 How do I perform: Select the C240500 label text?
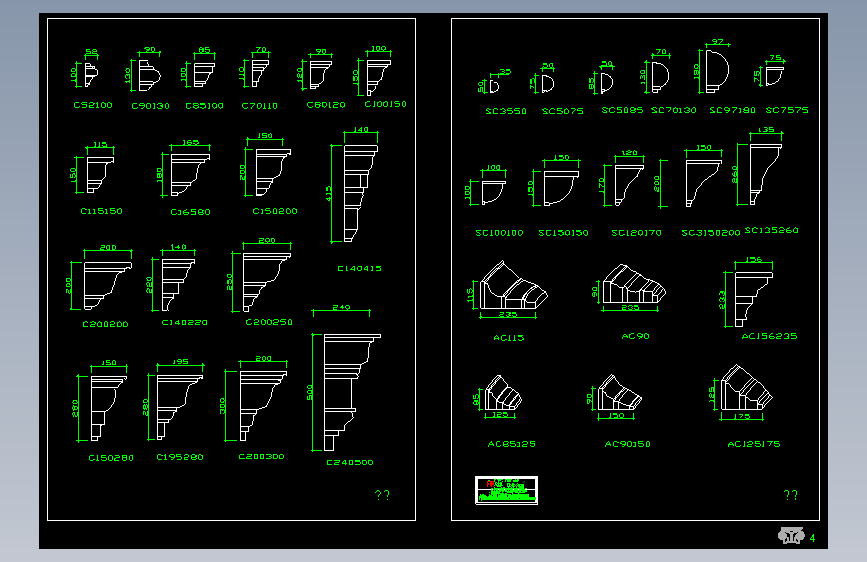349,462
